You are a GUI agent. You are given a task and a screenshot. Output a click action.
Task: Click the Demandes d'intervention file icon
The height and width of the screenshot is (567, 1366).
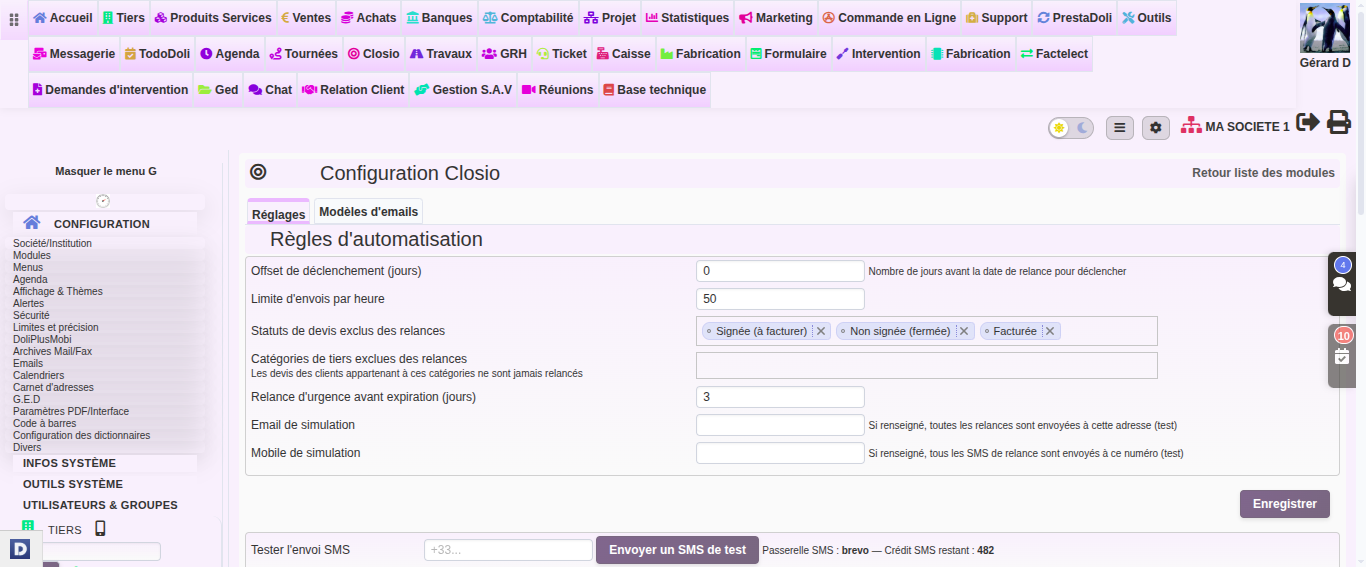[x=37, y=90]
